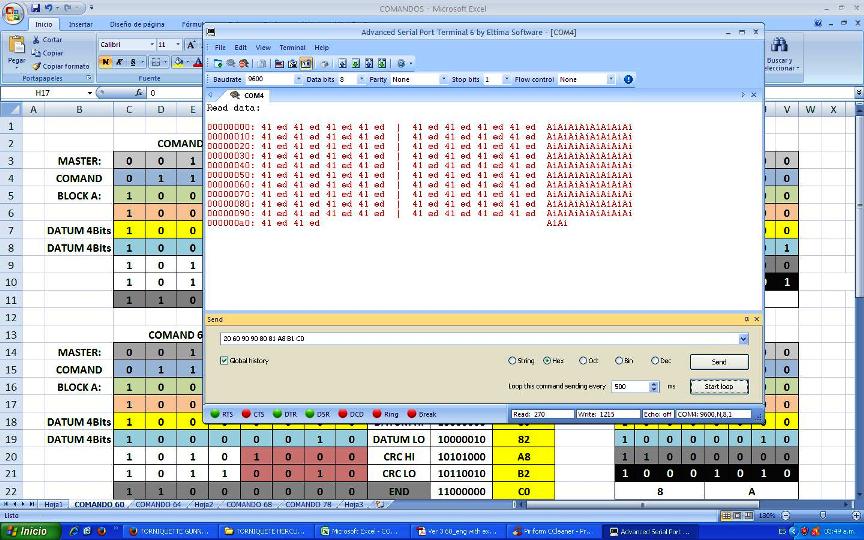Click the Firefox icon in quick launch
The width and height of the screenshot is (864, 540).
(101, 531)
